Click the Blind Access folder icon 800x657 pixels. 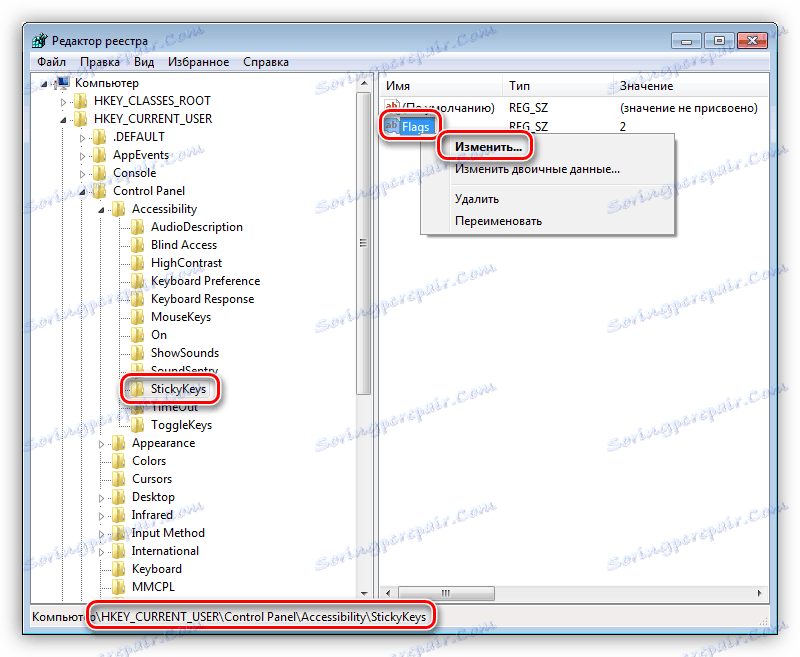pos(138,245)
